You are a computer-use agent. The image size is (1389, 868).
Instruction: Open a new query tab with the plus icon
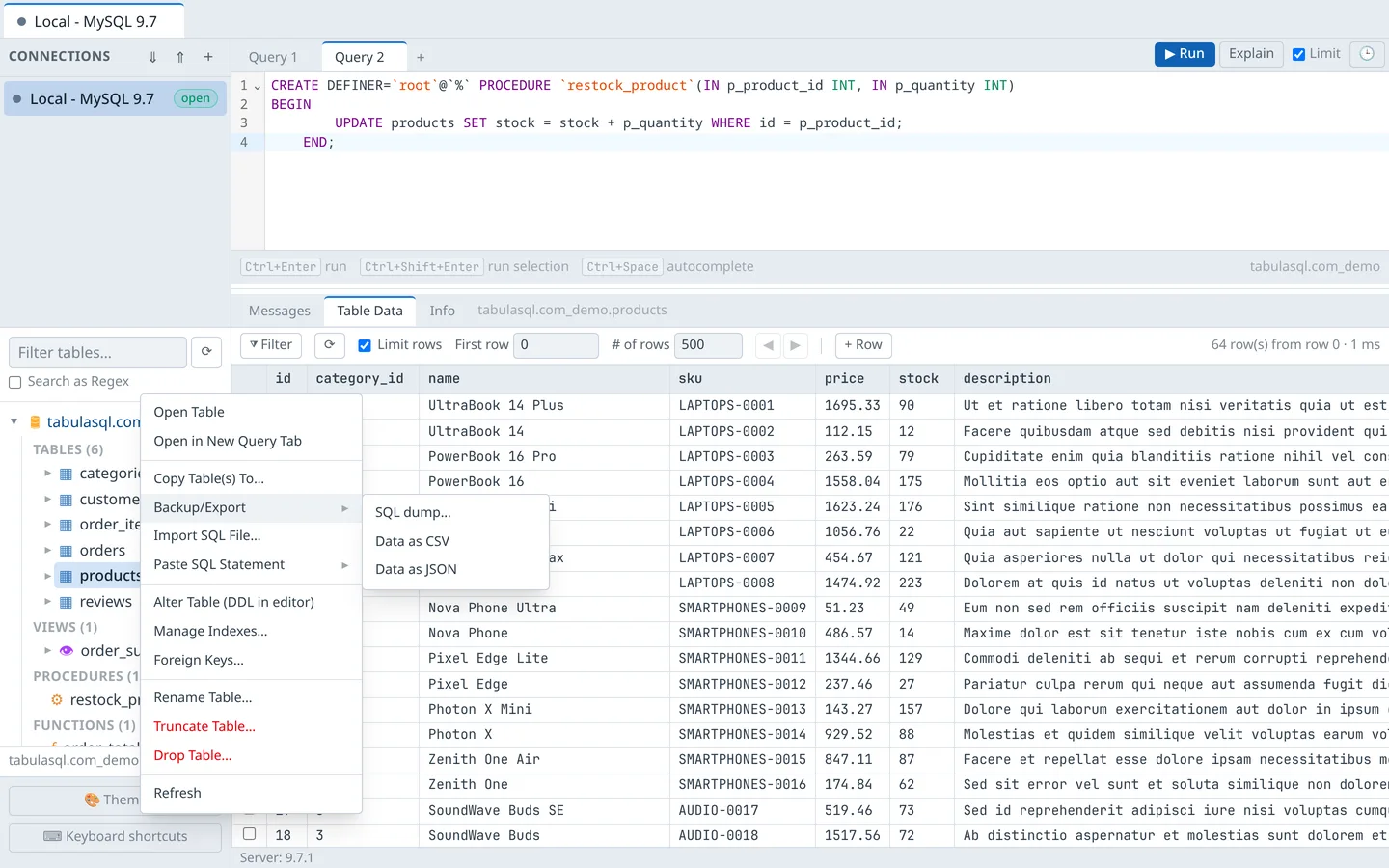[x=421, y=58]
